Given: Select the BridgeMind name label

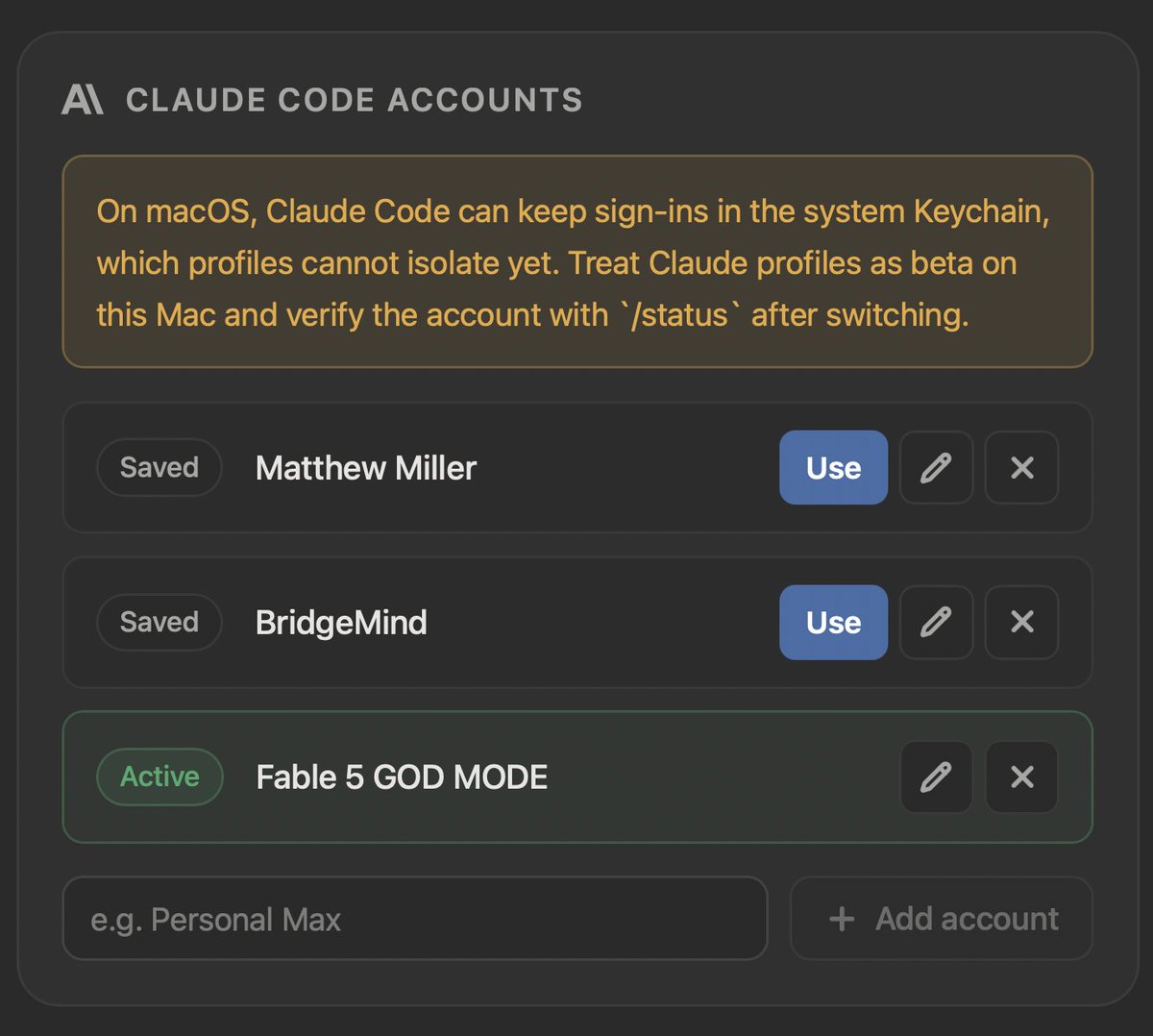Looking at the screenshot, I should (x=341, y=623).
